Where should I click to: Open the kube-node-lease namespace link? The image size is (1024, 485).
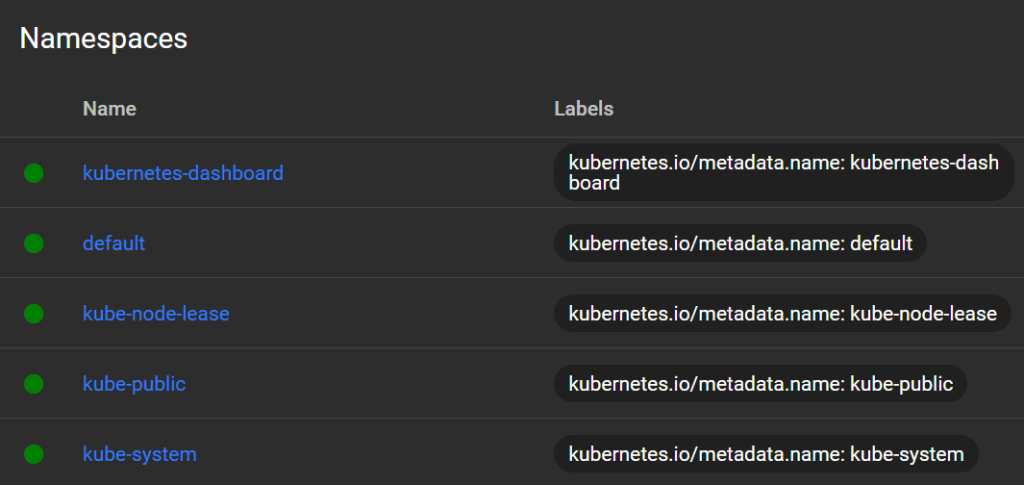(156, 314)
